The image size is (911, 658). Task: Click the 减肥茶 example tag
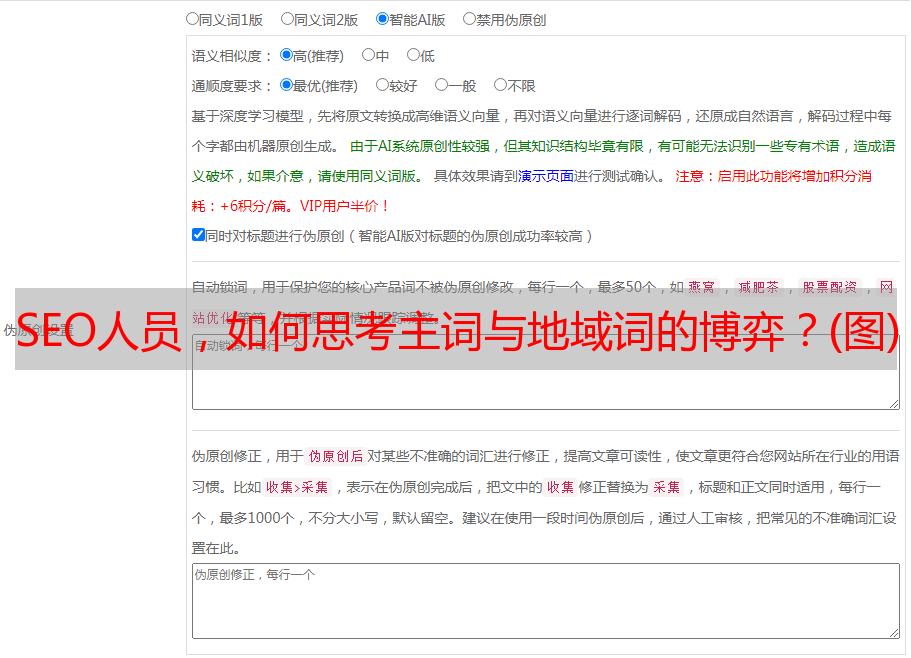758,287
